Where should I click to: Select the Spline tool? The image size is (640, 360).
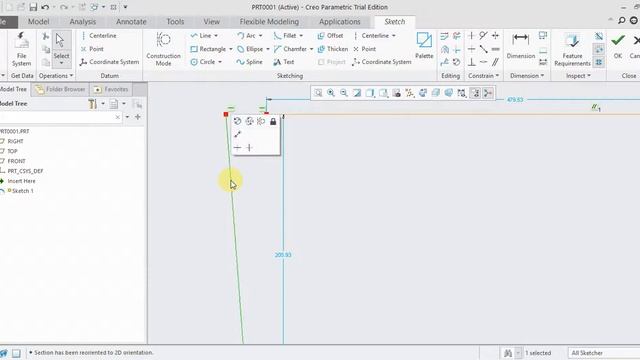click(x=249, y=62)
